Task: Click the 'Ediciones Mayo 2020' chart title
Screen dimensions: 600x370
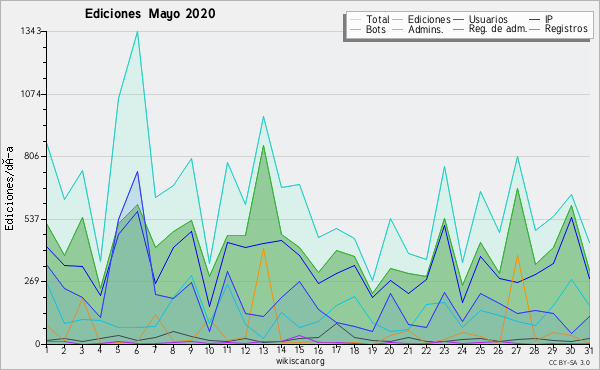Action: 150,14
